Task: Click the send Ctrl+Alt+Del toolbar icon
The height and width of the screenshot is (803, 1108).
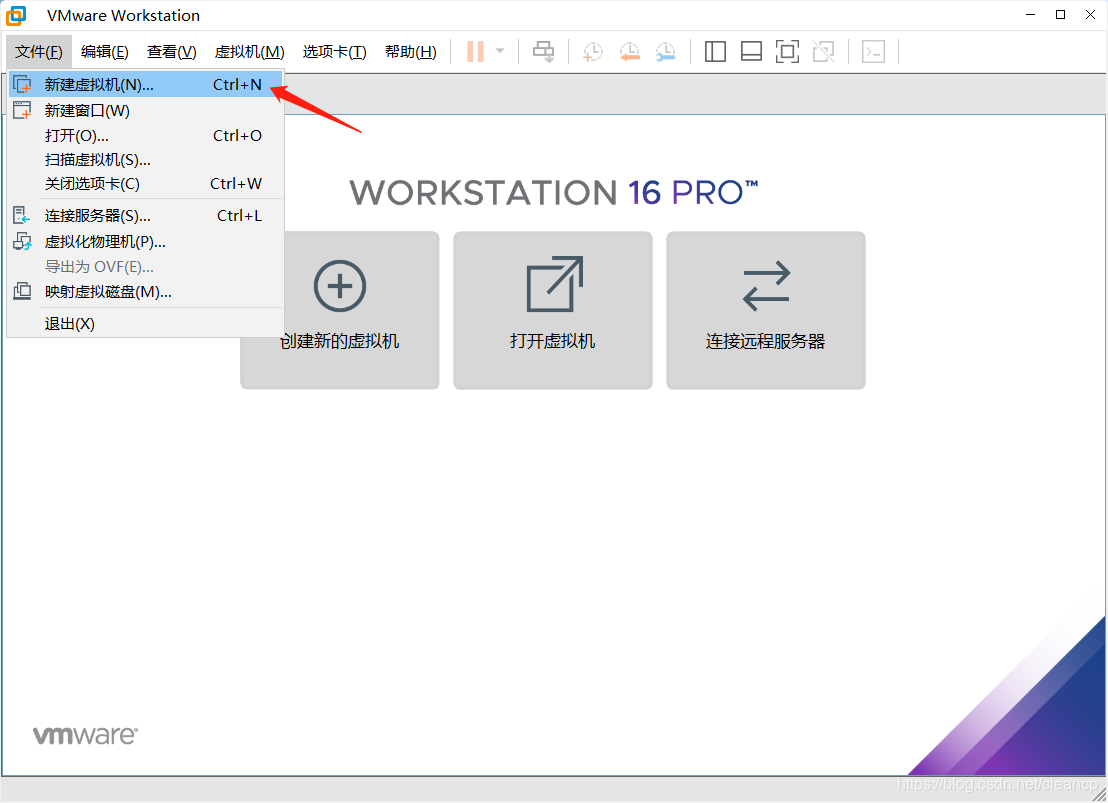Action: (543, 52)
